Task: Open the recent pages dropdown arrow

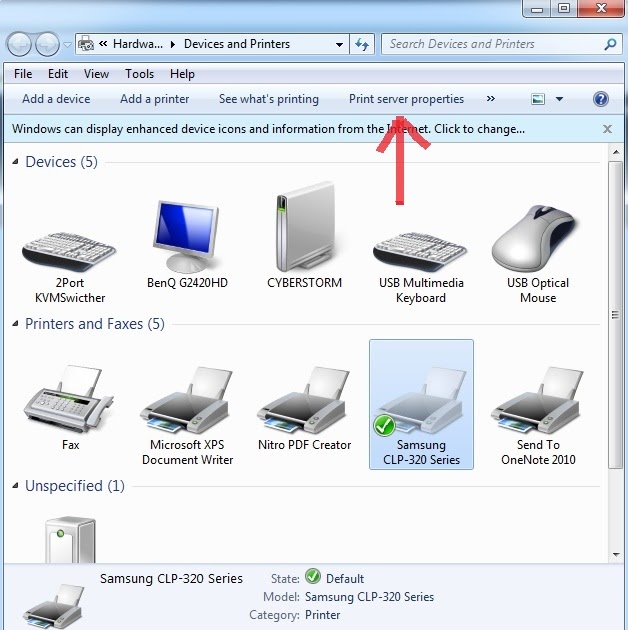Action: point(67,45)
